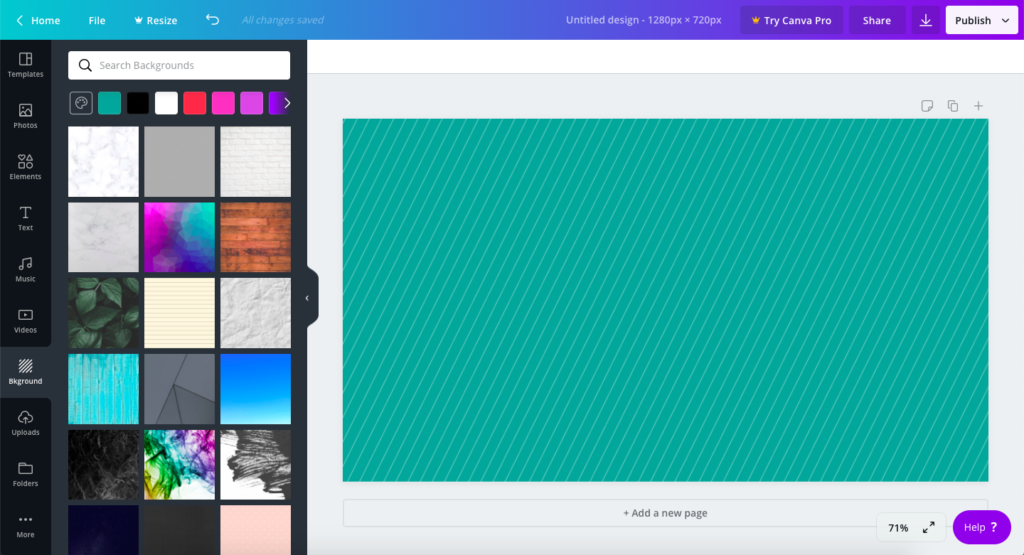Screen dimensions: 1024x555
Task: Add a page with the plus icon
Action: [x=978, y=106]
